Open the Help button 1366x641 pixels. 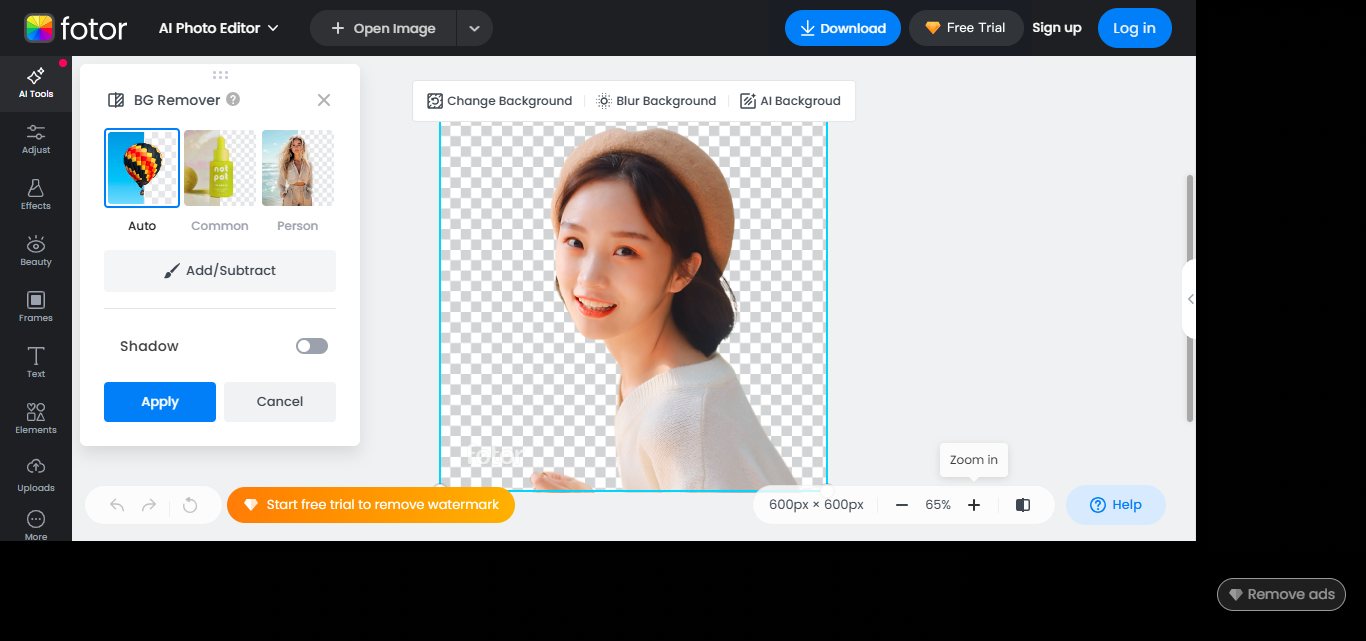[1116, 505]
